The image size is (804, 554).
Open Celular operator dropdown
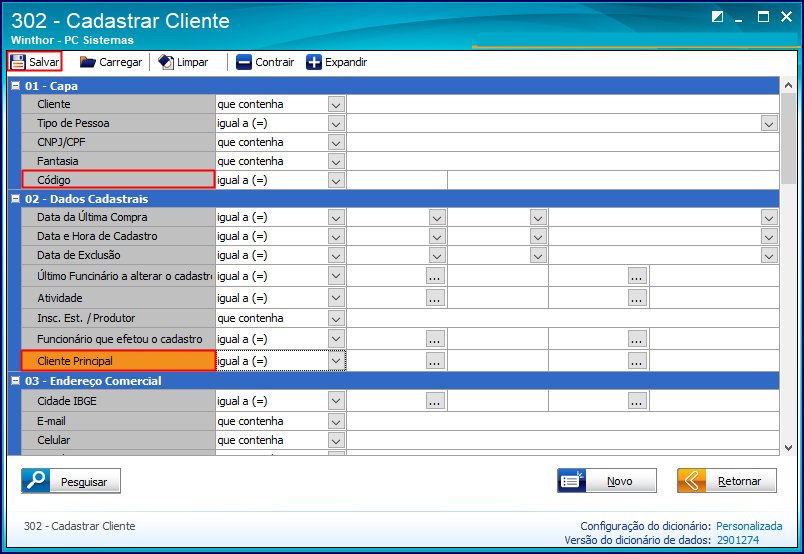(x=336, y=441)
